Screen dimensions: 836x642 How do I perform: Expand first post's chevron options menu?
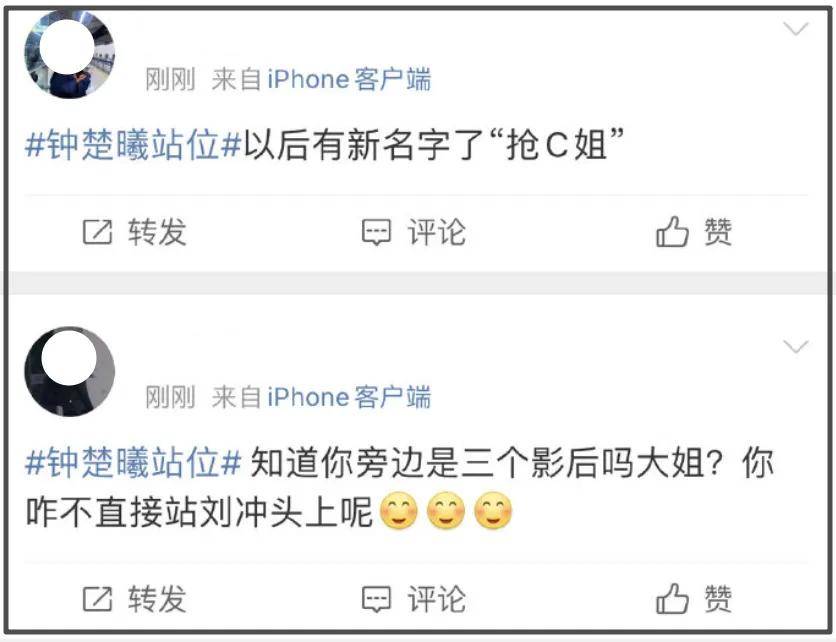tap(796, 28)
